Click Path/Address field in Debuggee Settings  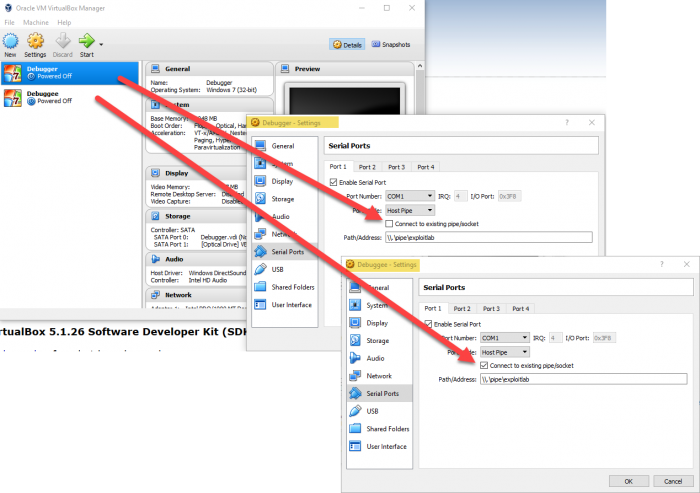click(x=583, y=379)
